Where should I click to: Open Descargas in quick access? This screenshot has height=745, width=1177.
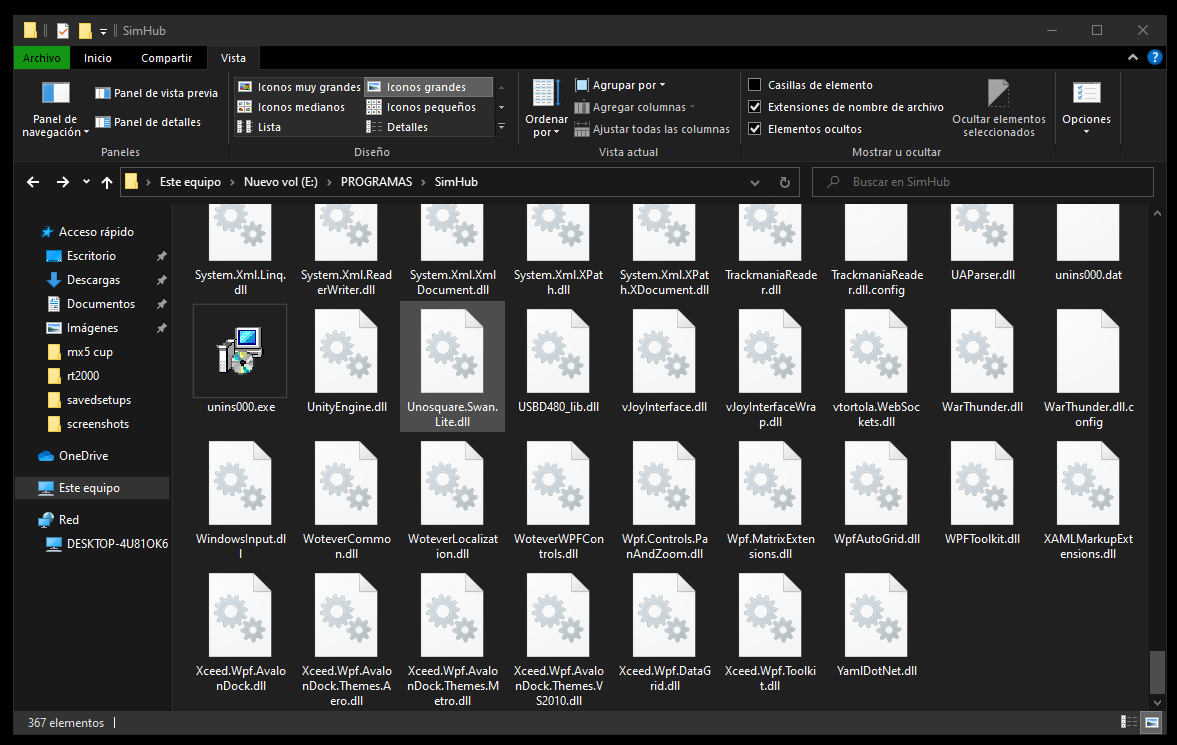[93, 280]
